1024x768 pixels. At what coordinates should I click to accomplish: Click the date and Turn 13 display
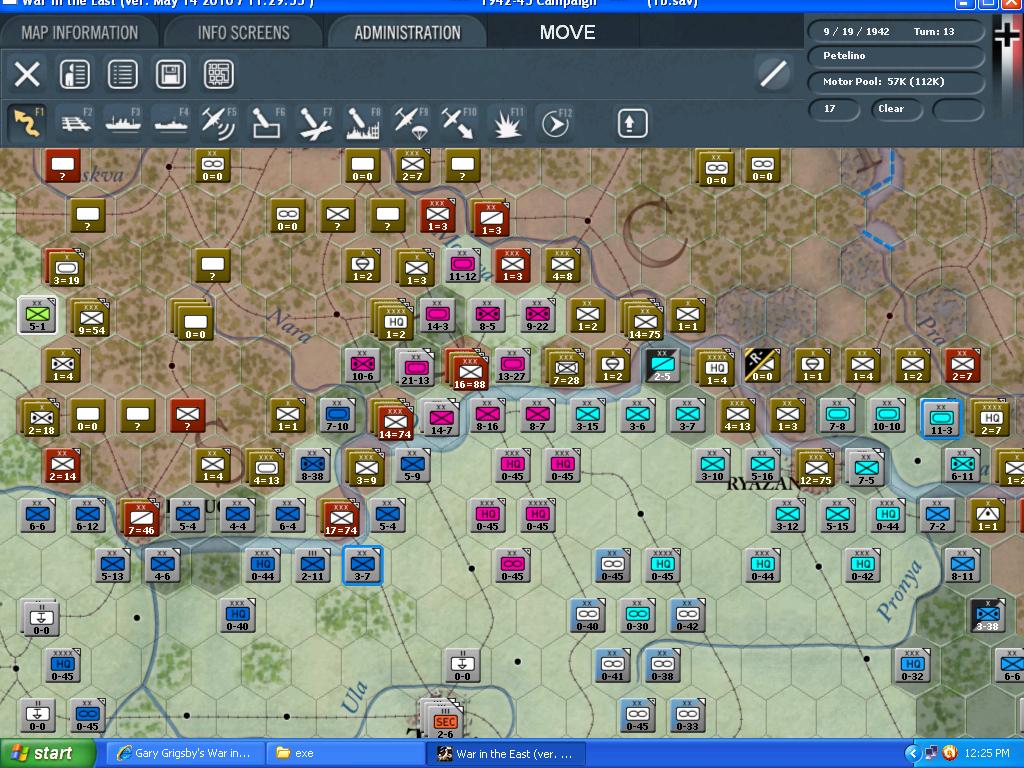pyautogui.click(x=896, y=31)
